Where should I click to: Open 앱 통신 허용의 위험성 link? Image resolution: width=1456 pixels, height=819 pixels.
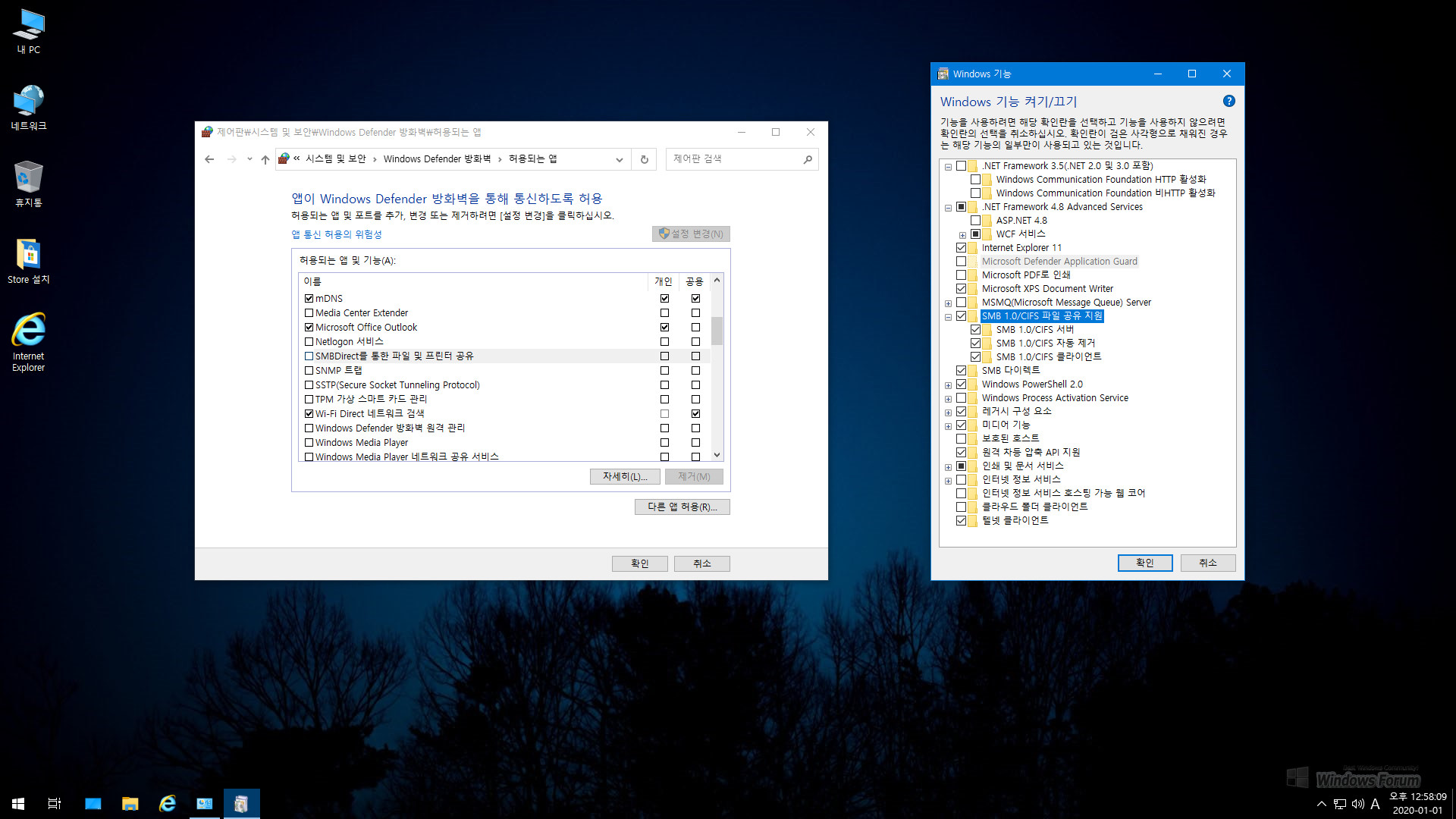(337, 234)
